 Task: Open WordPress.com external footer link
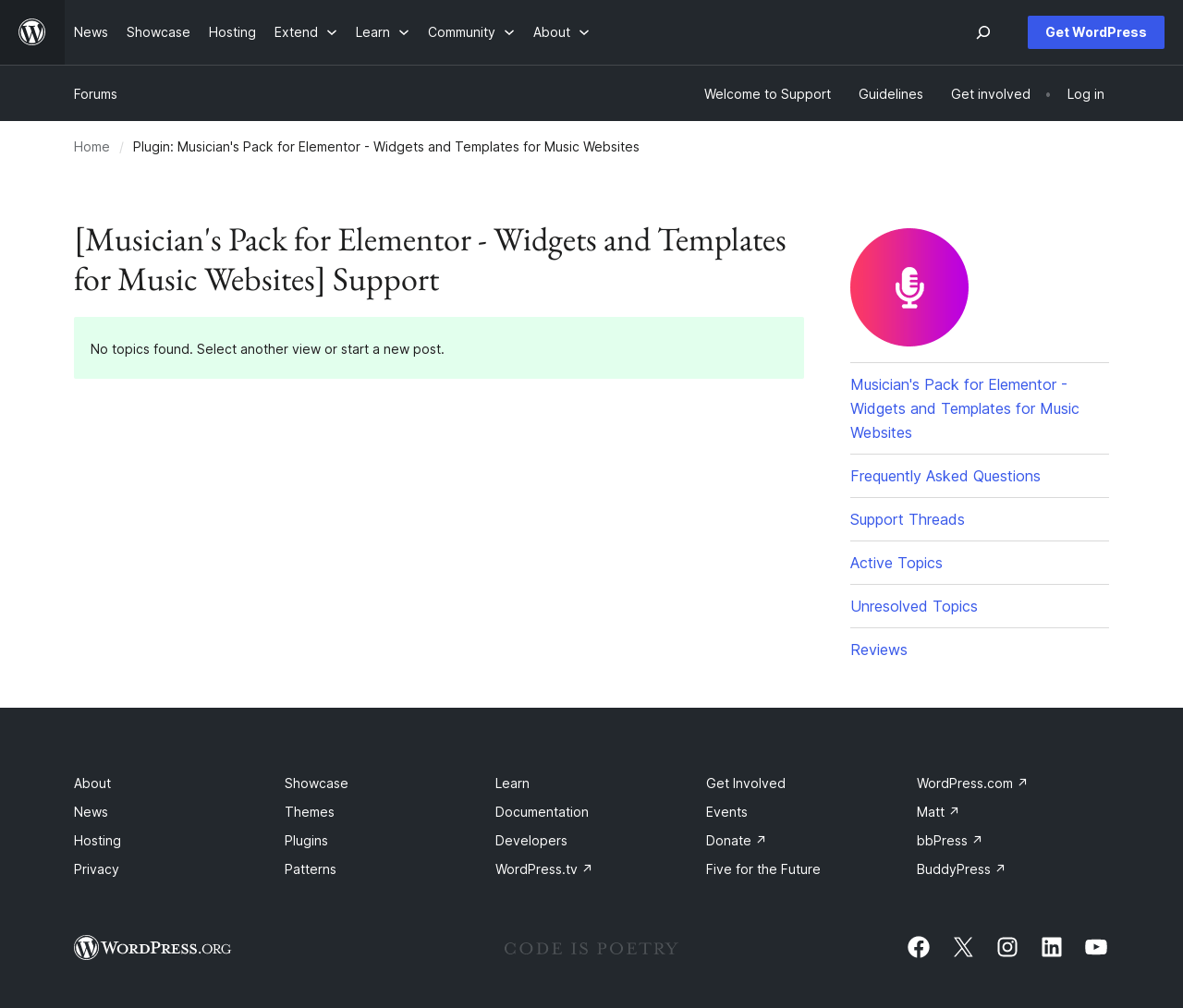coord(972,783)
